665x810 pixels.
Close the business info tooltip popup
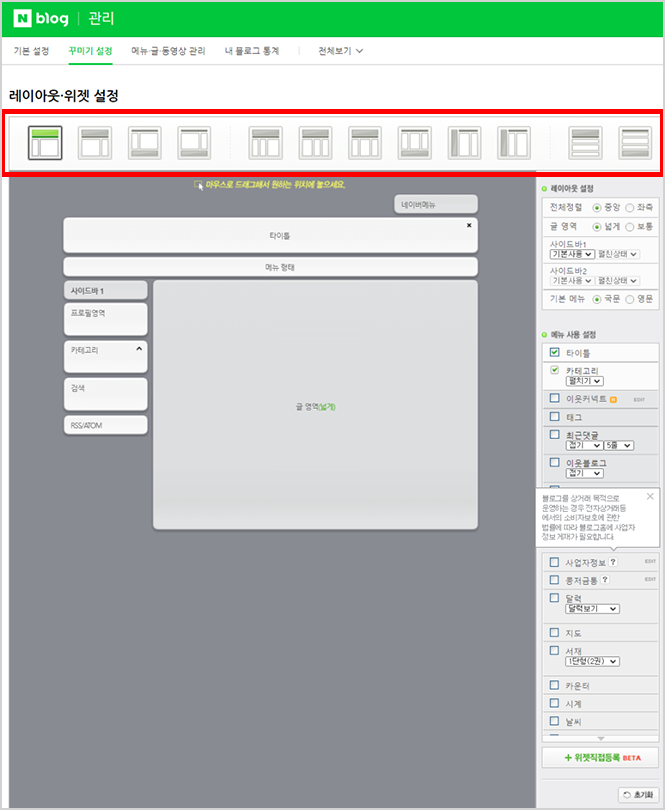click(x=650, y=496)
